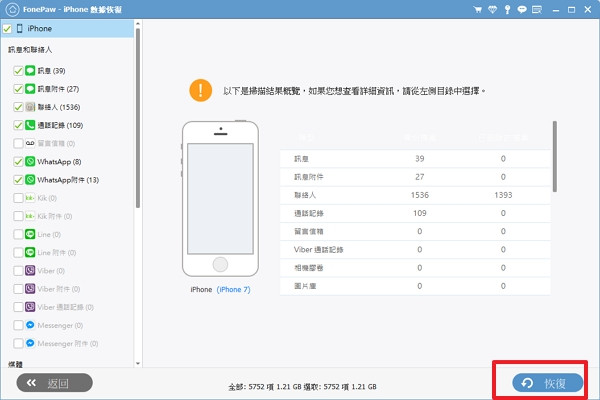Select the WhatsApp附件 (13) label
600x400 pixels.
tap(68, 180)
